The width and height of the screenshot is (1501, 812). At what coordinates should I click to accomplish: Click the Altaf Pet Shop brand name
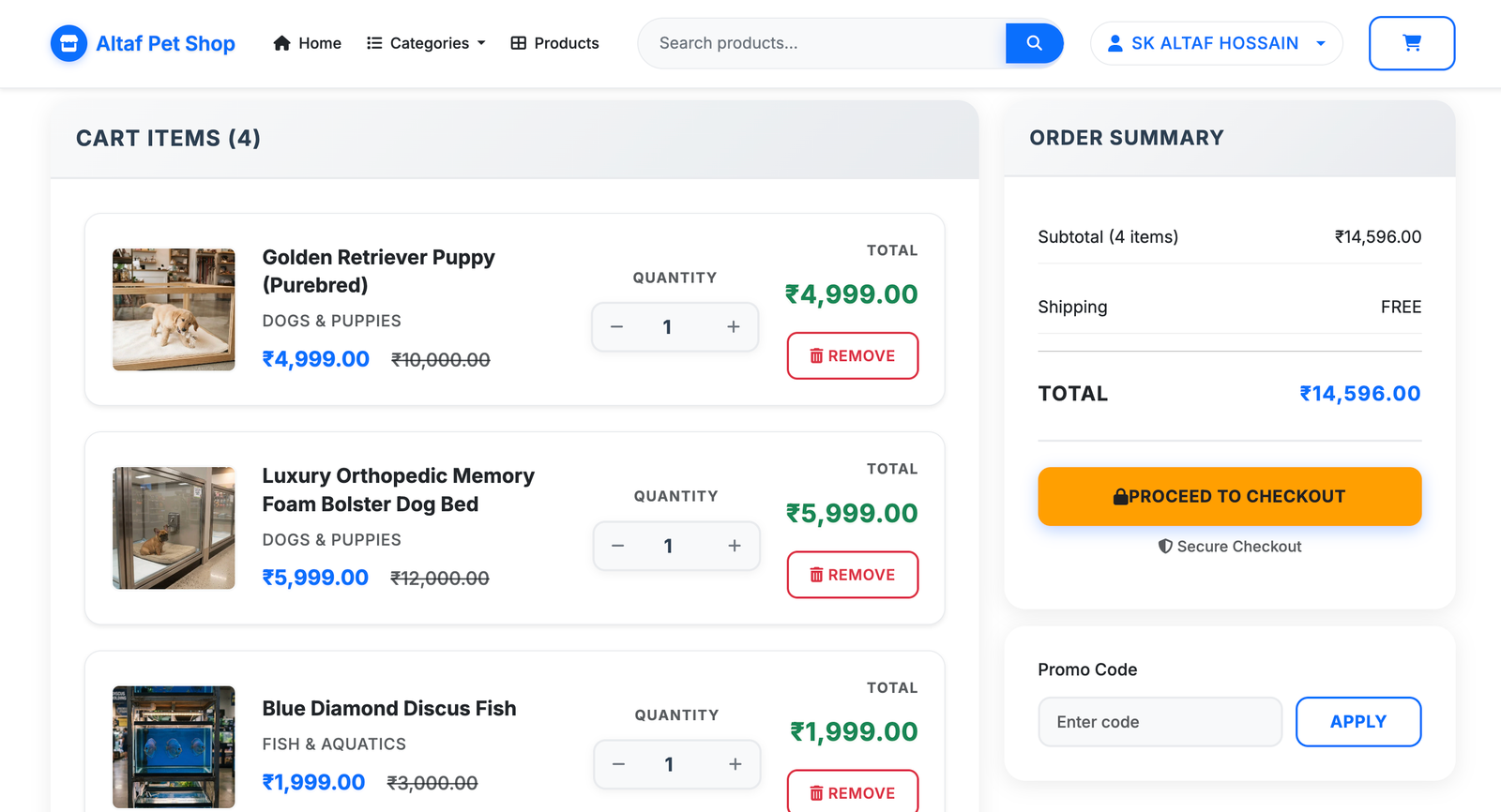[166, 43]
